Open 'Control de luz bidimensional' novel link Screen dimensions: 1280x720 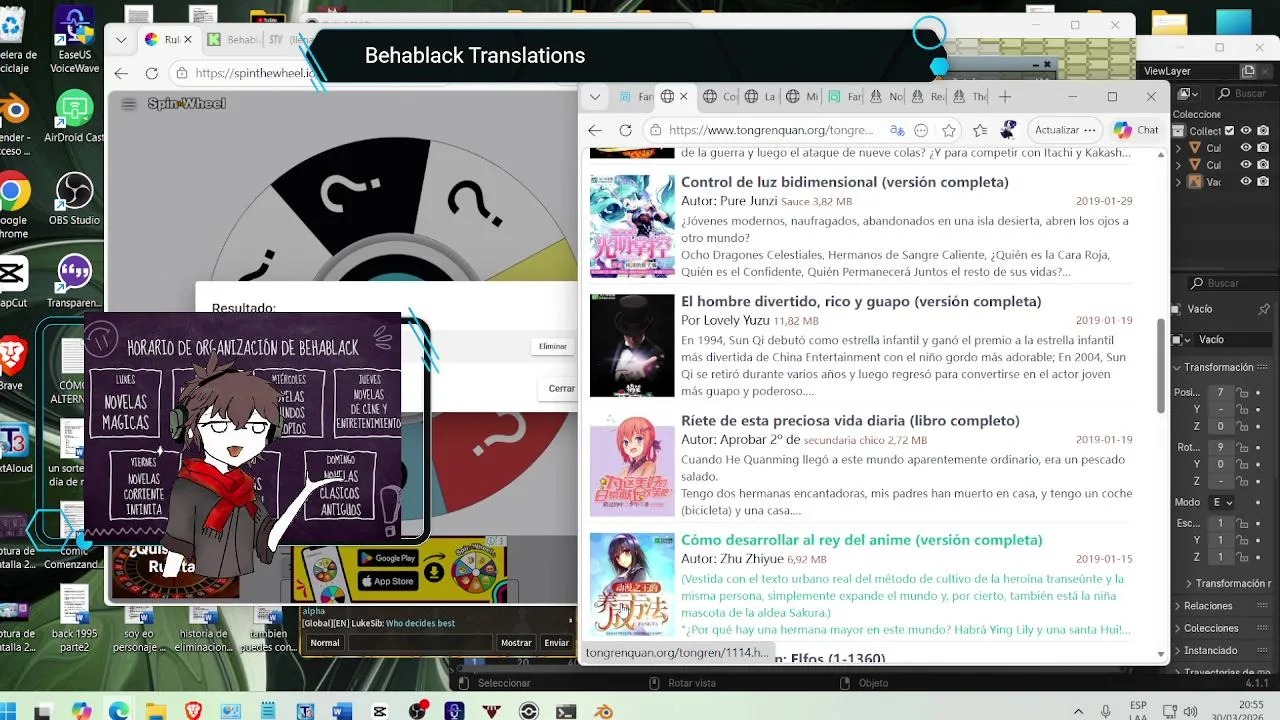pos(845,182)
